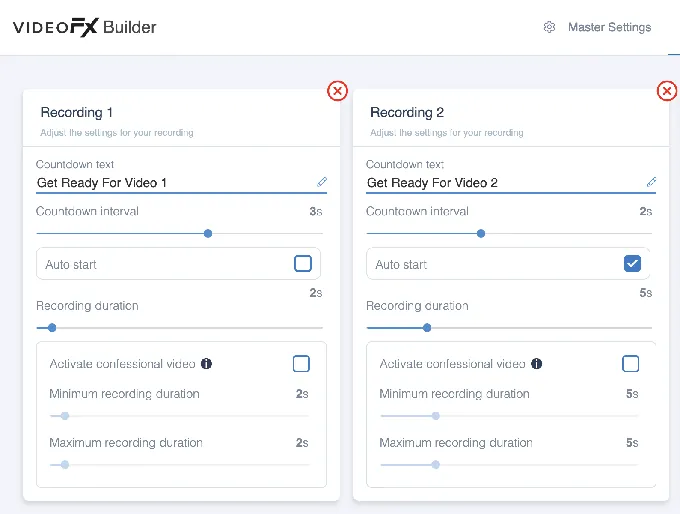Click Recording 1 recording duration slider handle

click(52, 327)
